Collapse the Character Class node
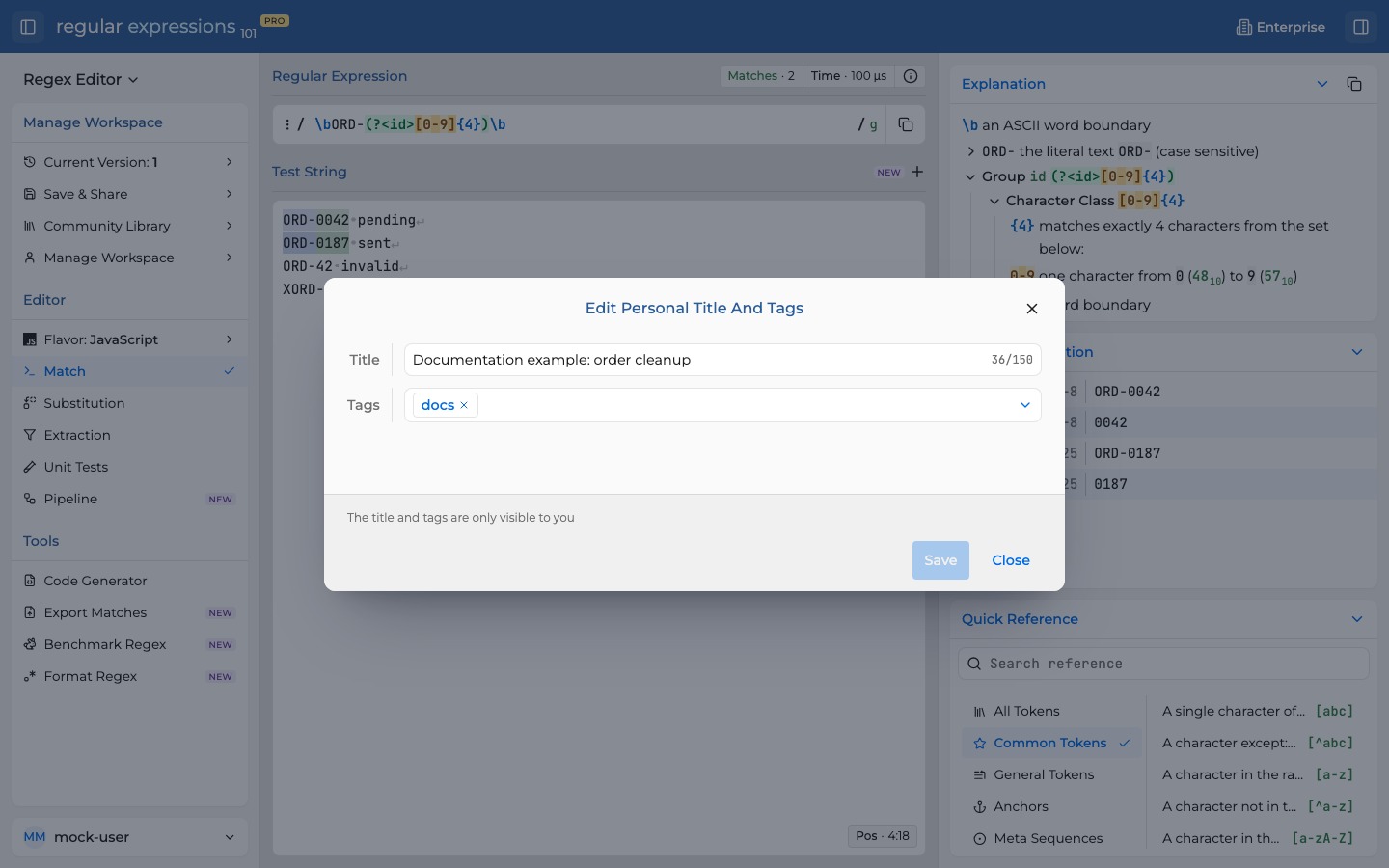1389x868 pixels. (994, 201)
